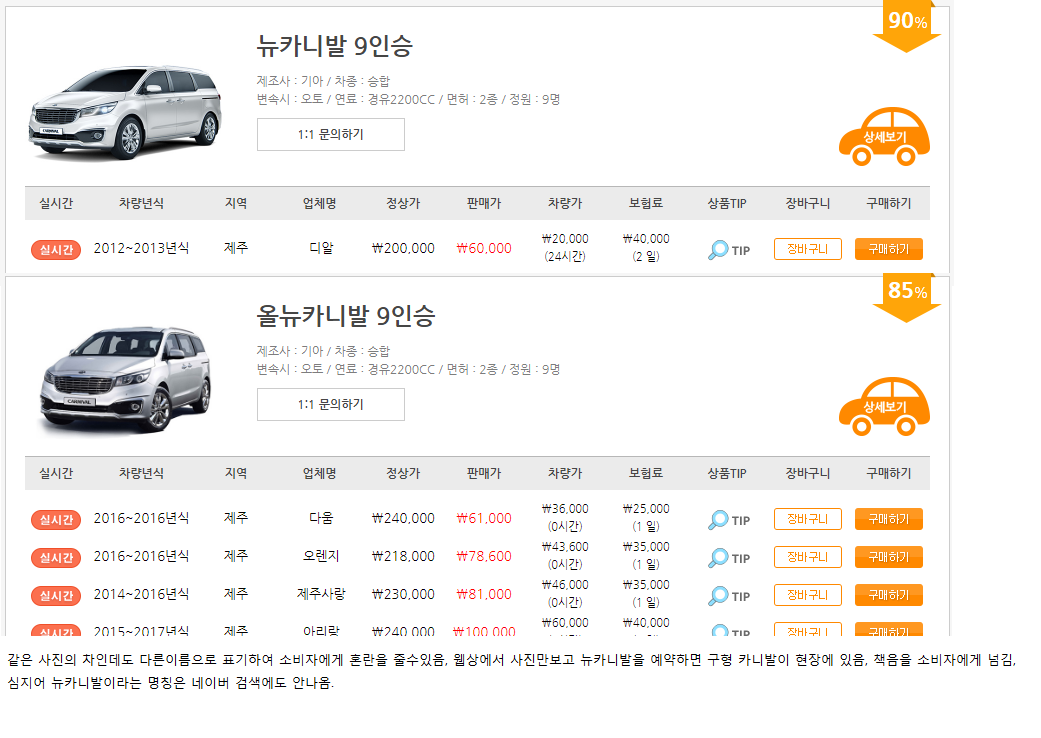Click 구매하기 on 제주사랑 row

(x=888, y=594)
